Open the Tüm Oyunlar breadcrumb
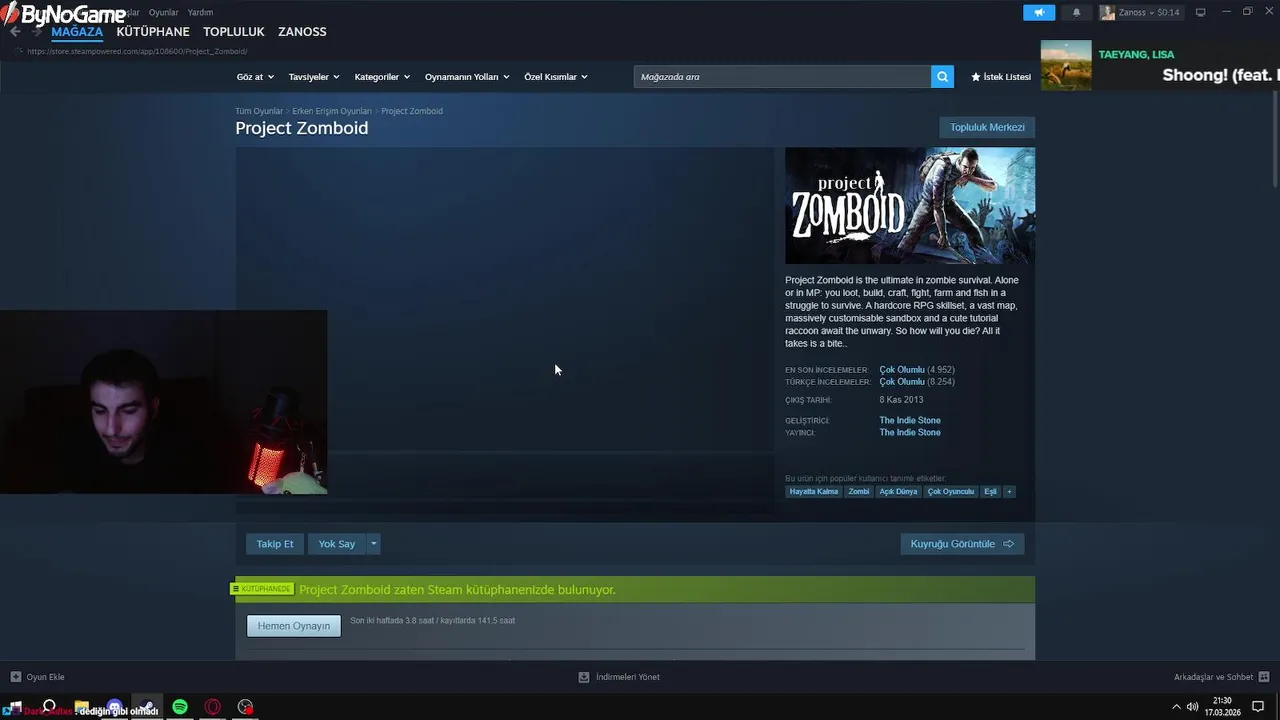The image size is (1280, 720). coord(259,111)
